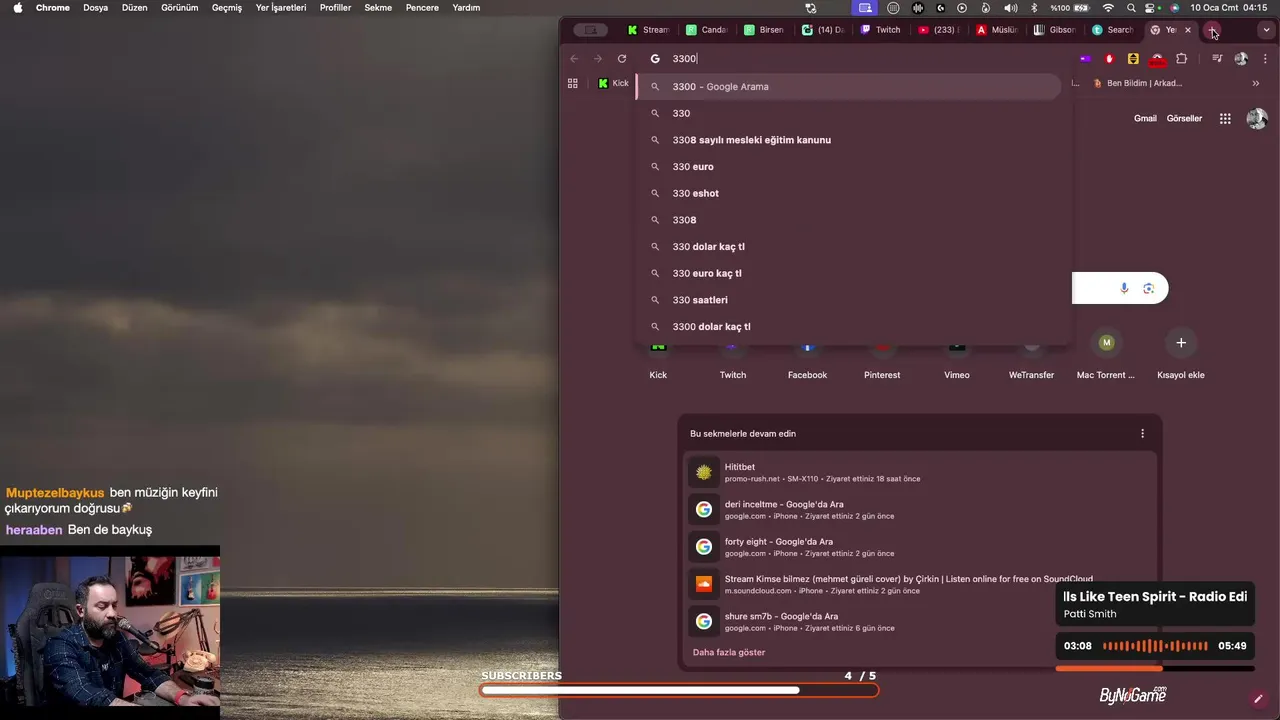Select suggestion 3300 - Google Arama

click(x=849, y=87)
